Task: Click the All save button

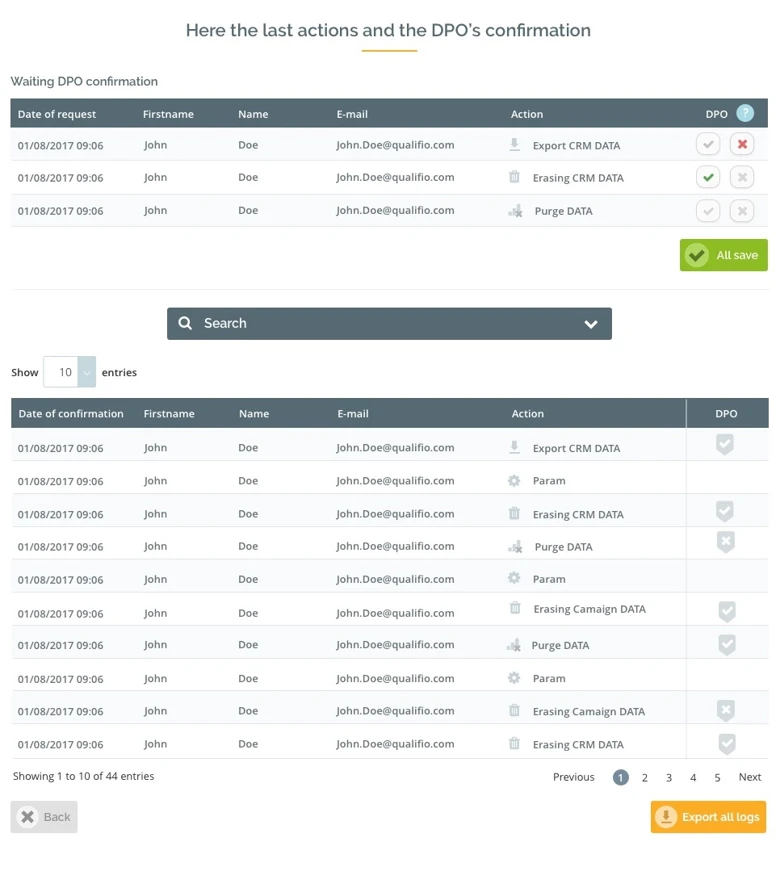Action: [724, 255]
